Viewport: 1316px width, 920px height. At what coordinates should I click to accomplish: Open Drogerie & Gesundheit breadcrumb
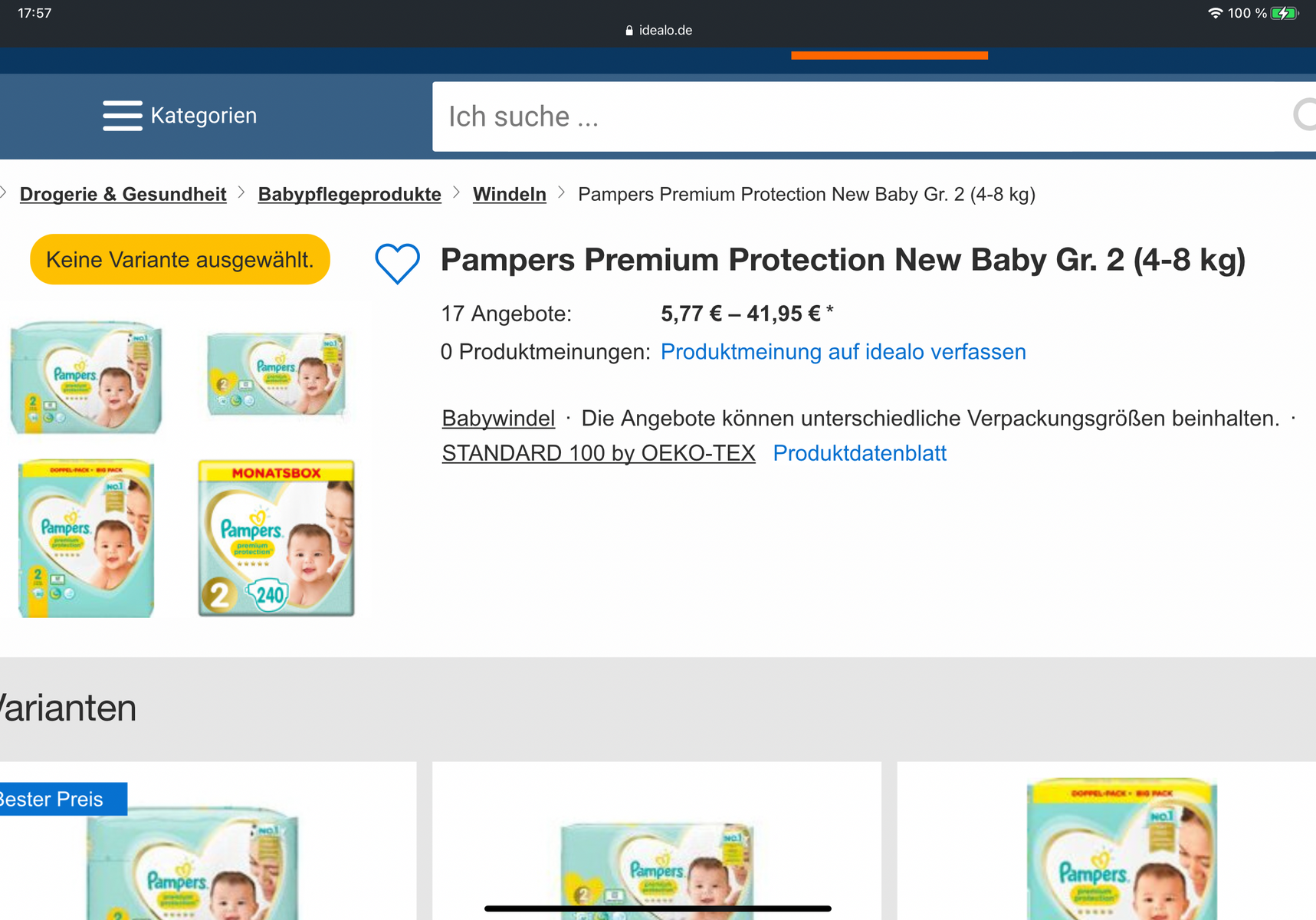coord(123,195)
